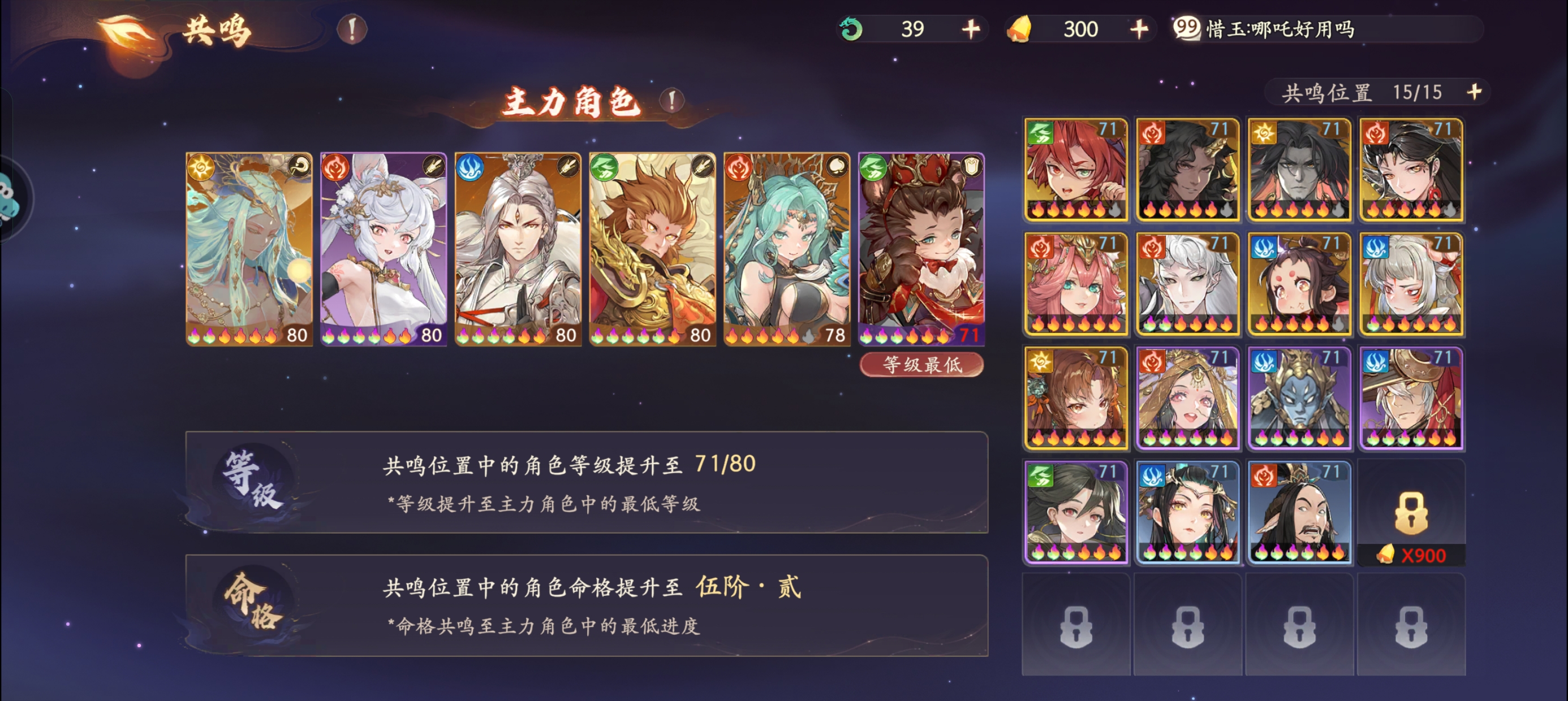1568x701 pixels.
Task: Click the last grey locked resonance slot
Action: [1411, 625]
